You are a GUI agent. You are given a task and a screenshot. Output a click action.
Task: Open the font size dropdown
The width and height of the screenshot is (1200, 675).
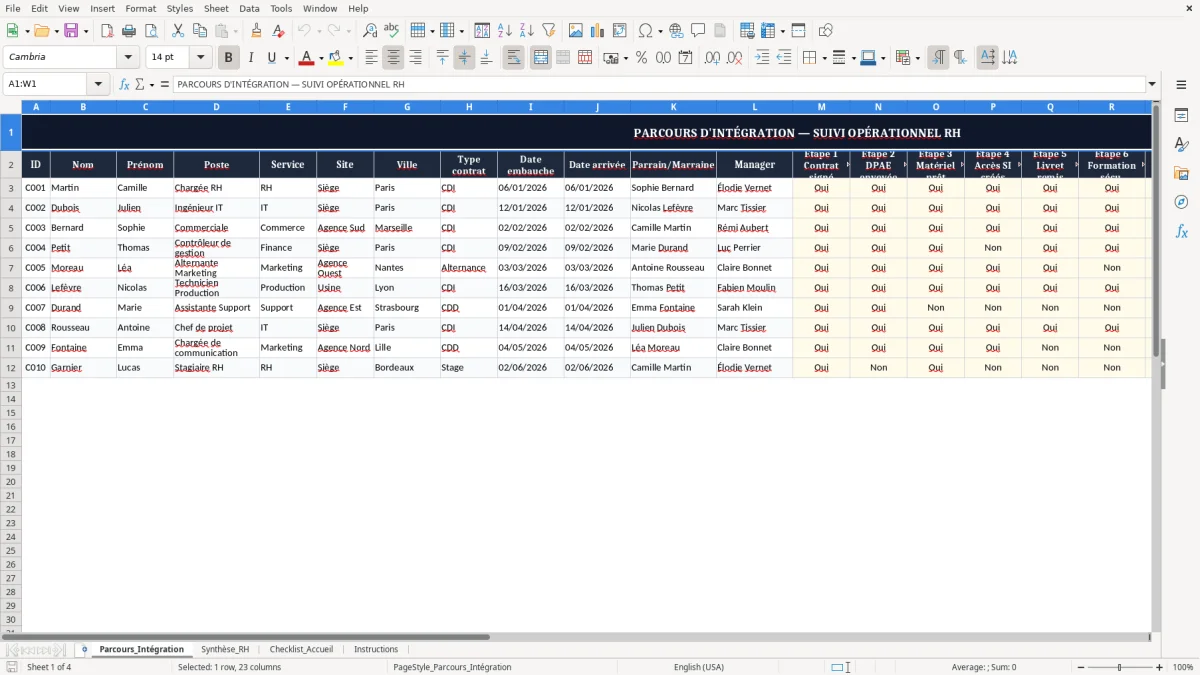point(200,58)
